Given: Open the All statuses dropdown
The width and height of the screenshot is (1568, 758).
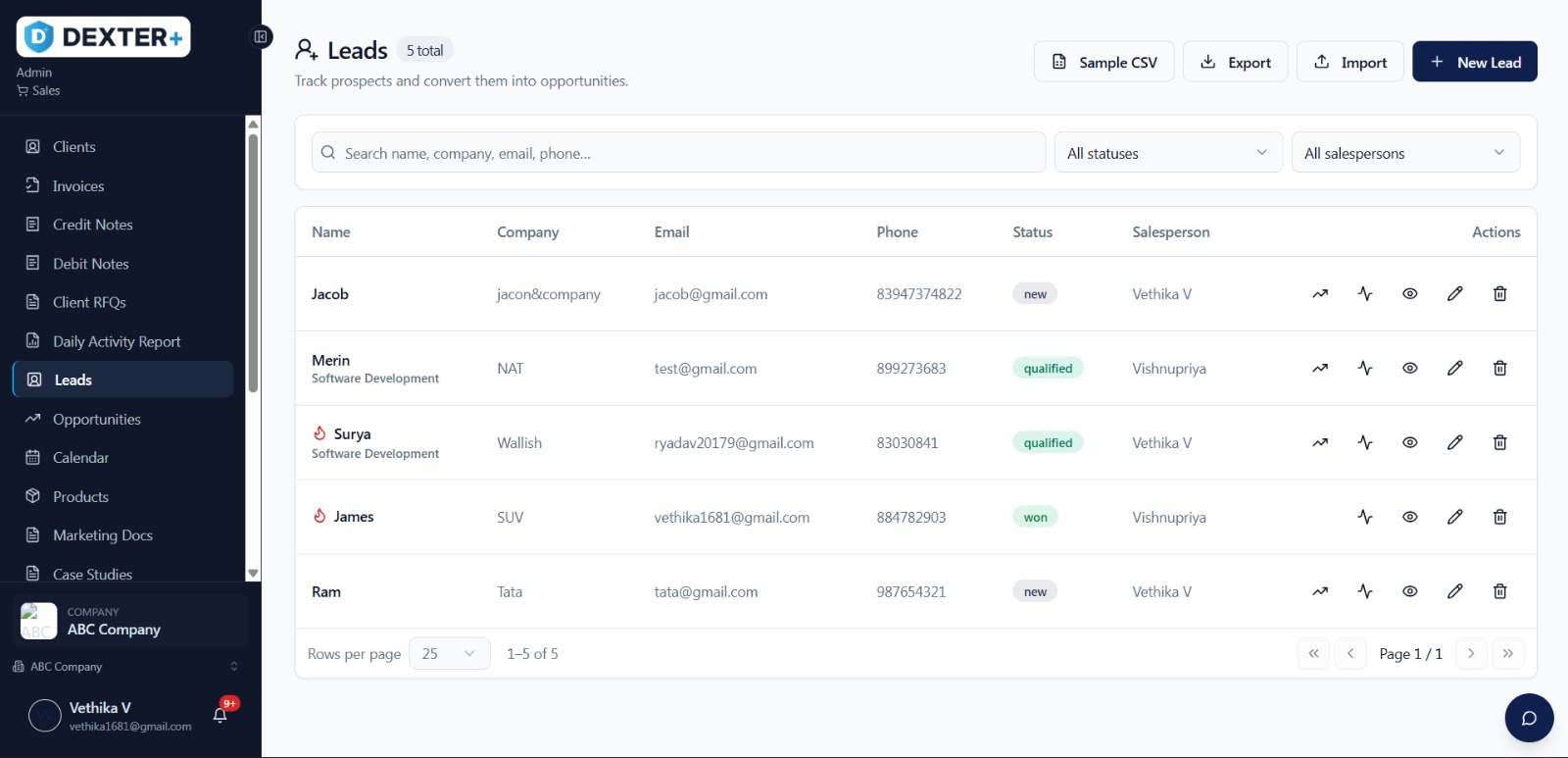Looking at the screenshot, I should (1168, 153).
